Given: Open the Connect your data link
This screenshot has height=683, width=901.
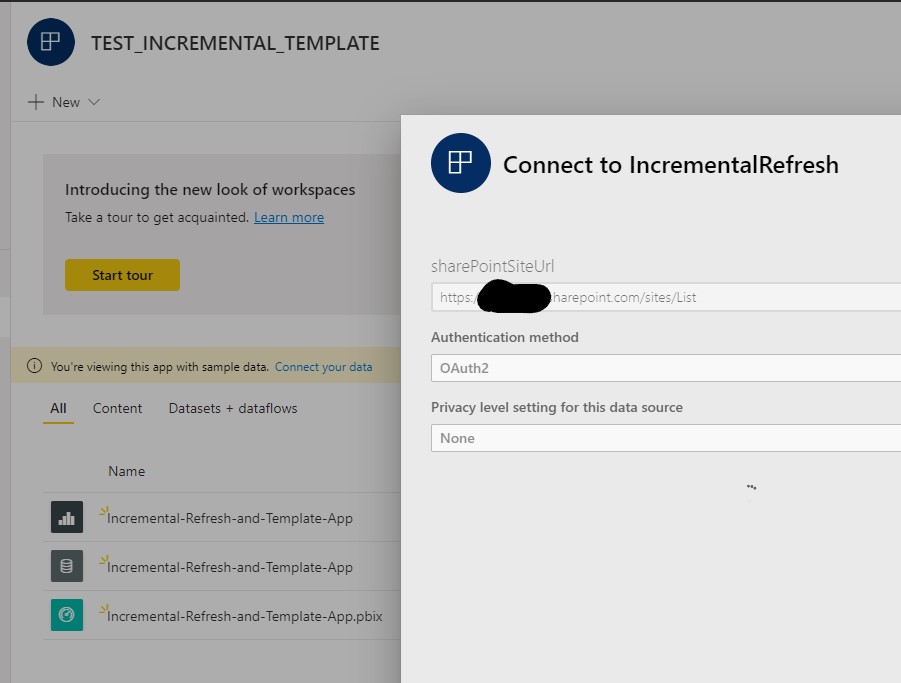Looking at the screenshot, I should (324, 366).
